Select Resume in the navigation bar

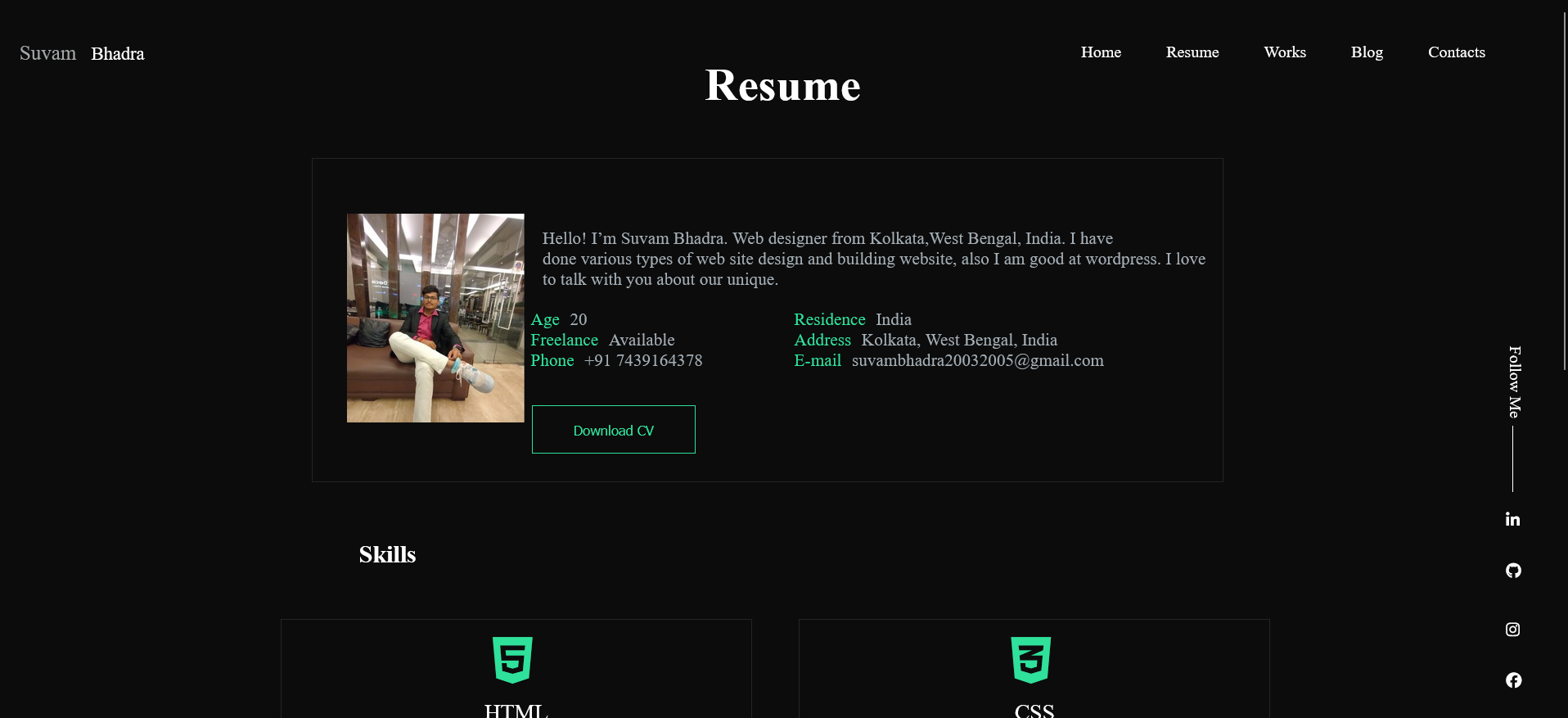(x=1192, y=52)
